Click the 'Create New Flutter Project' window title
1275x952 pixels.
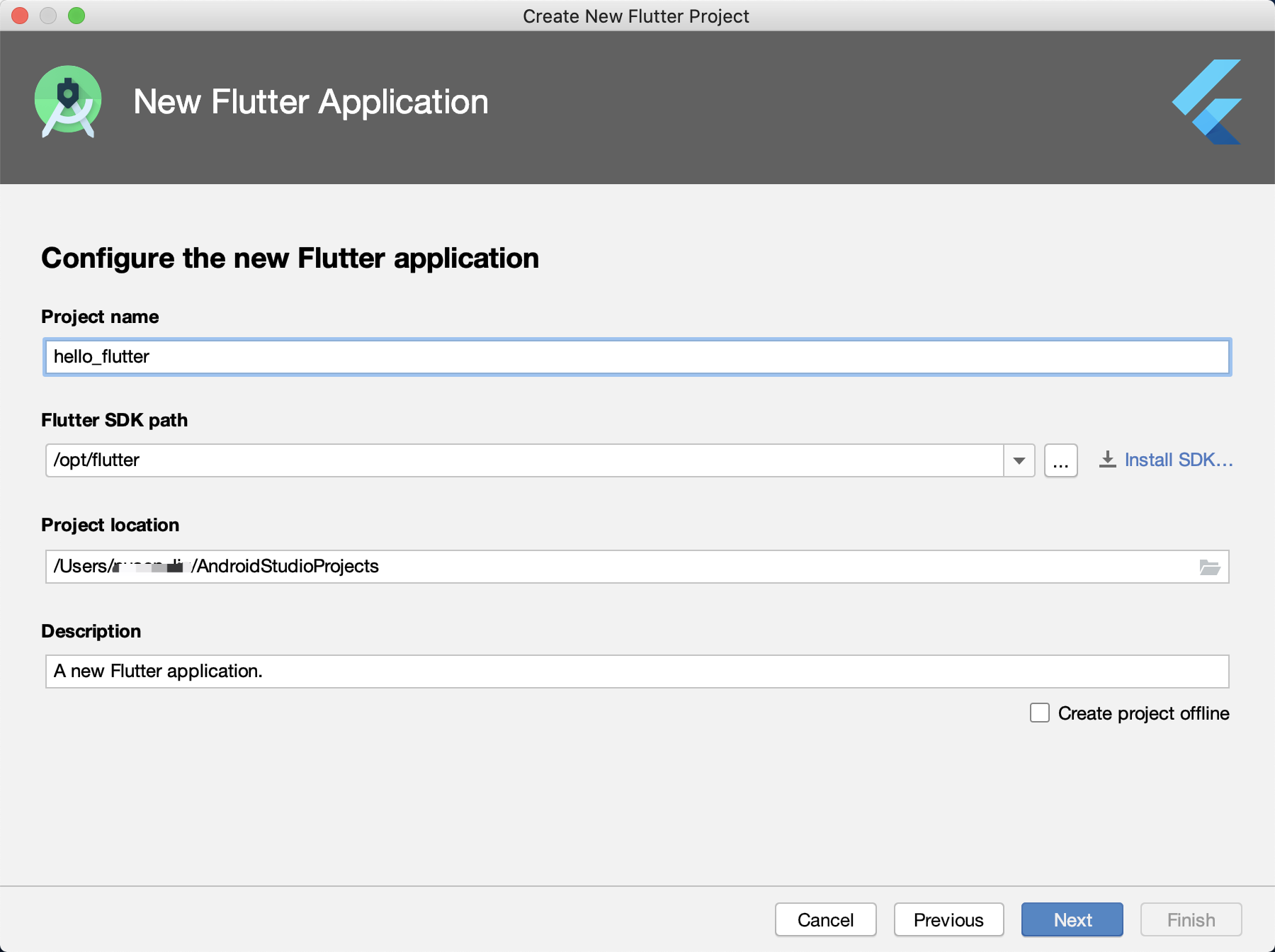(x=636, y=16)
